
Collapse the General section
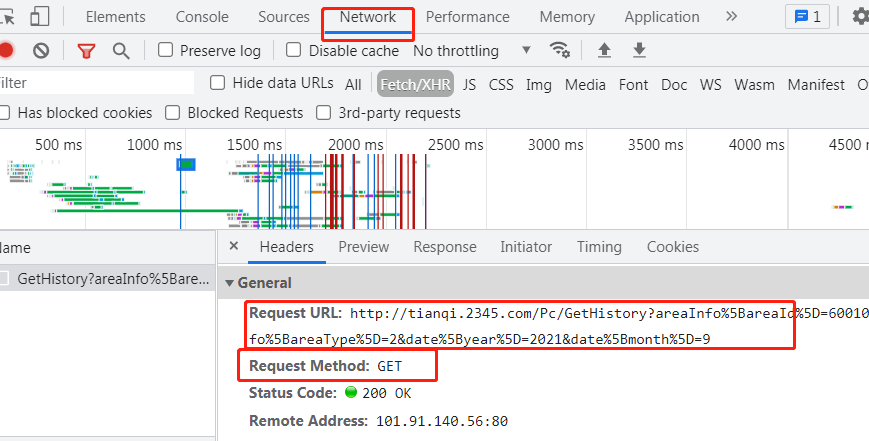point(230,283)
